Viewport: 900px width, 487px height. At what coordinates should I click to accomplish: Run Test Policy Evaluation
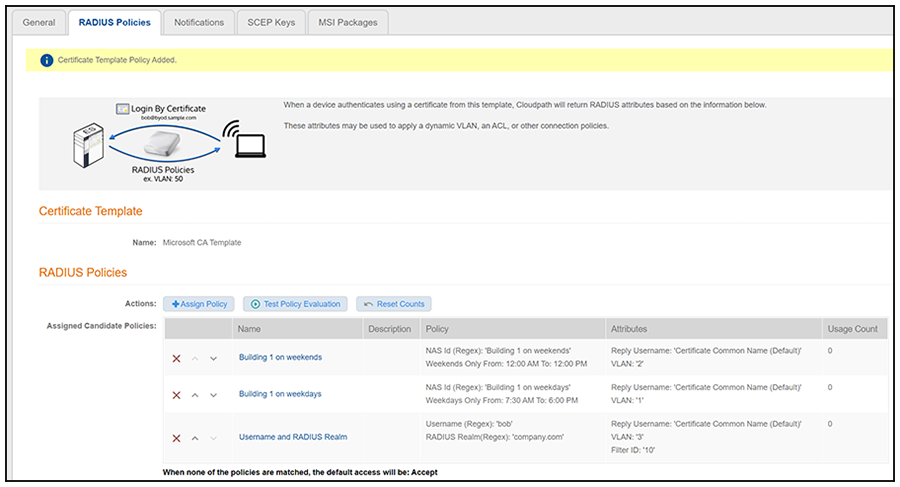click(295, 304)
